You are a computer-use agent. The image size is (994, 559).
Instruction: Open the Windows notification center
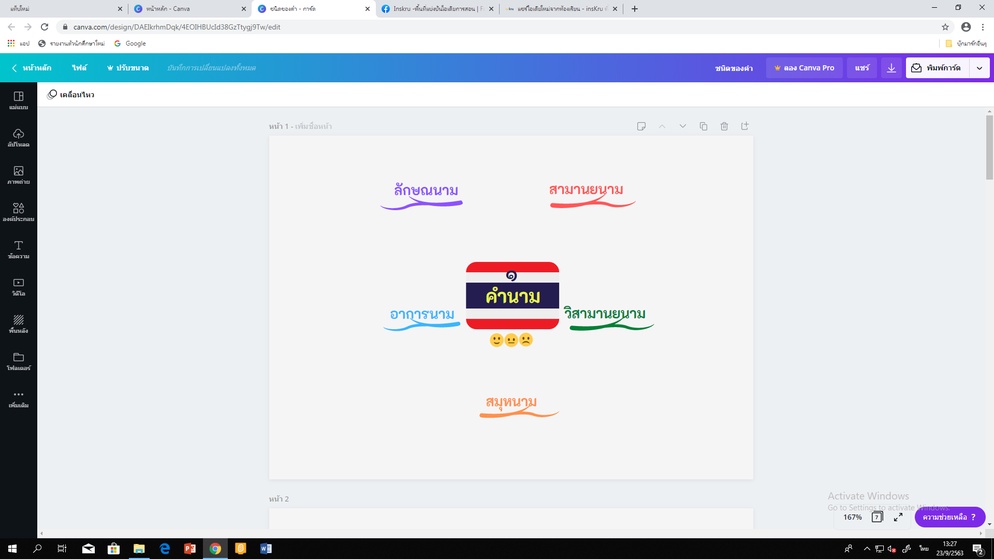979,549
